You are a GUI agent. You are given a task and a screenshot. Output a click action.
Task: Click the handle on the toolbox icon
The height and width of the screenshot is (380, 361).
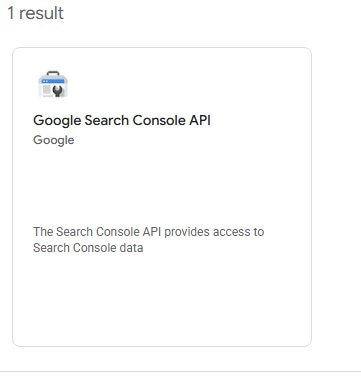tap(53, 73)
